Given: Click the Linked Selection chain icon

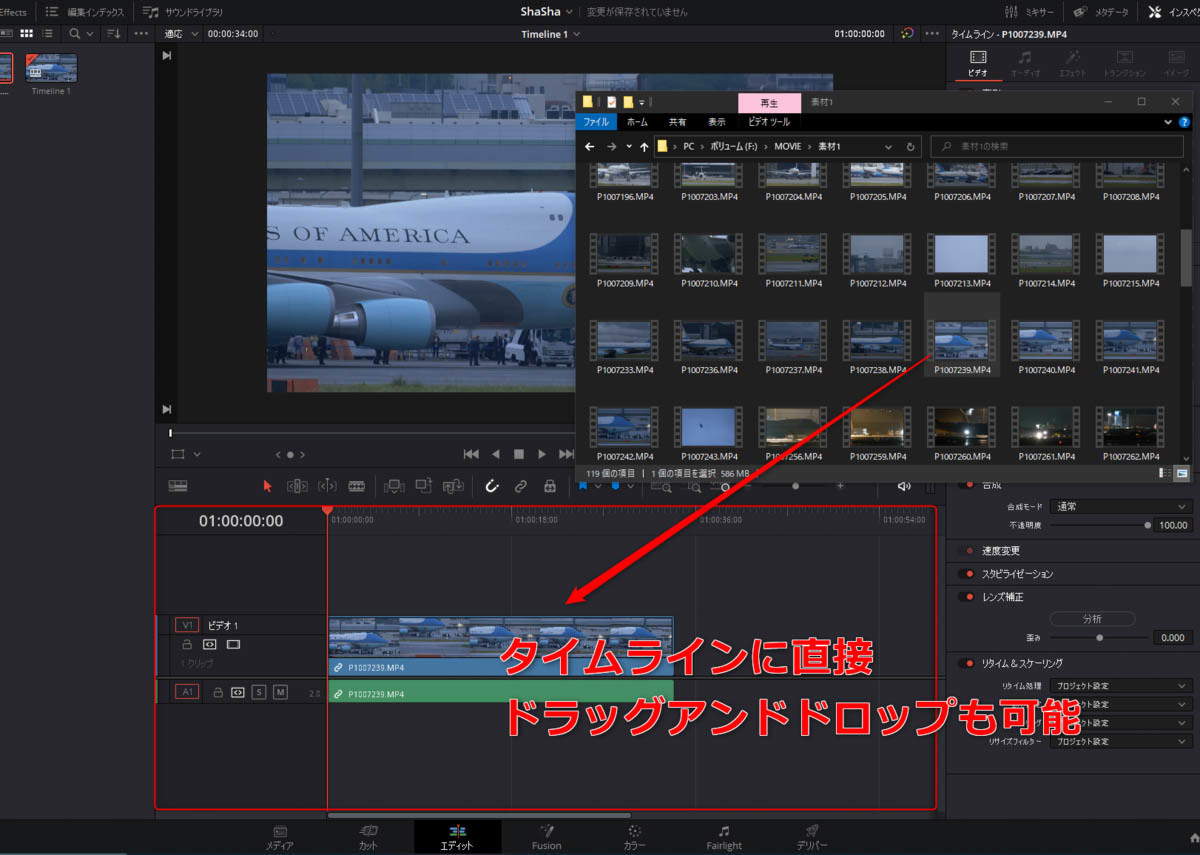Looking at the screenshot, I should point(520,486).
